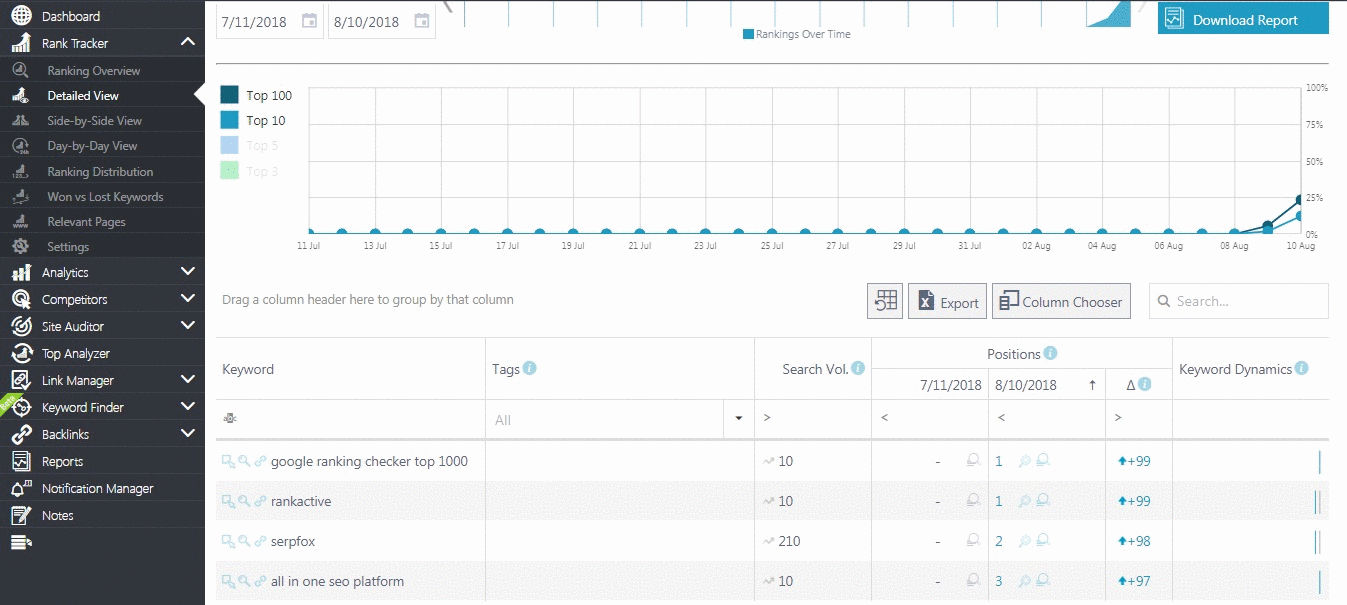Screen dimensions: 1347x605
Task: Select Won vs Lost Keywords
Action: [105, 197]
